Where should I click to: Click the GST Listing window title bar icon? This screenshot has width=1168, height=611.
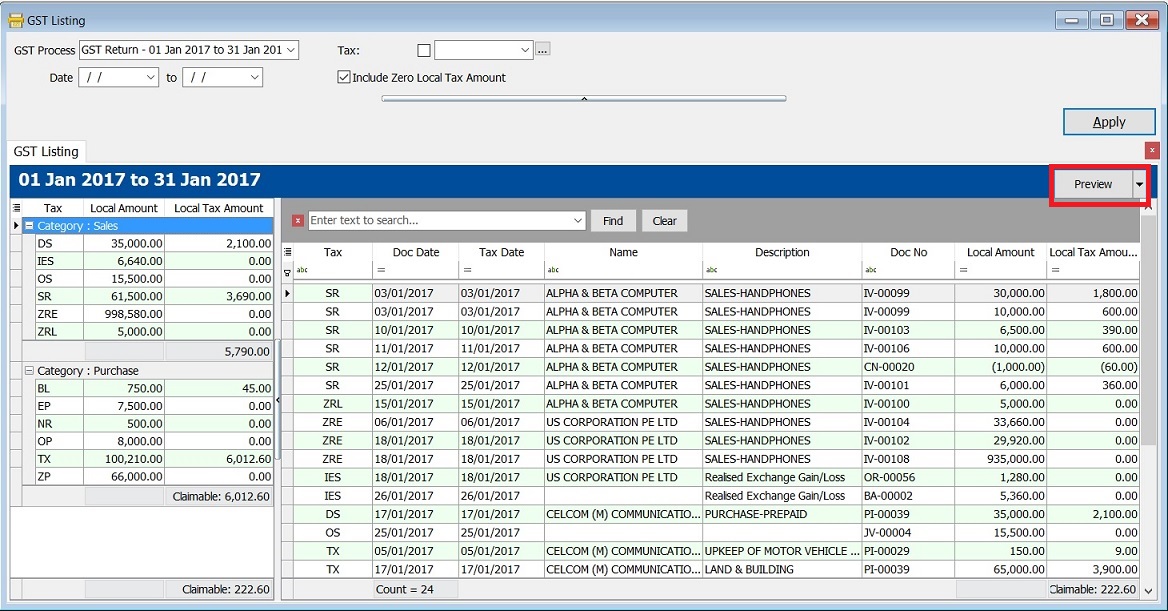15,19
